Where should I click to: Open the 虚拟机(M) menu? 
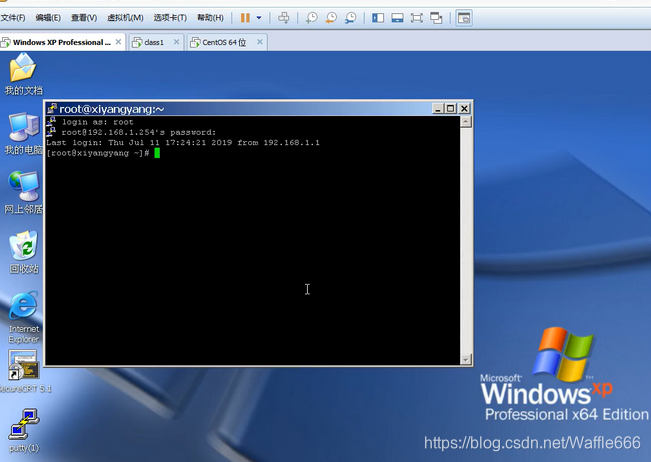[125, 18]
